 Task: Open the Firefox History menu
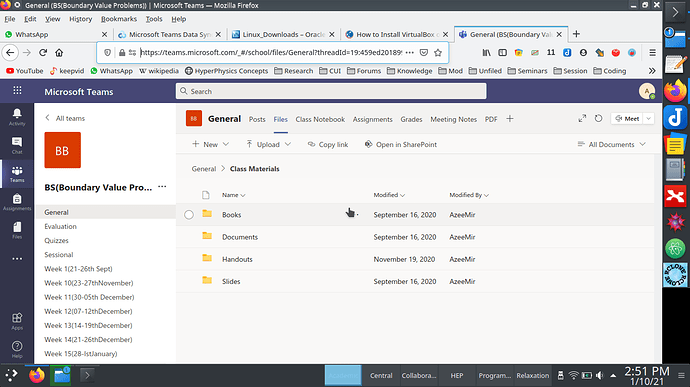click(x=81, y=19)
